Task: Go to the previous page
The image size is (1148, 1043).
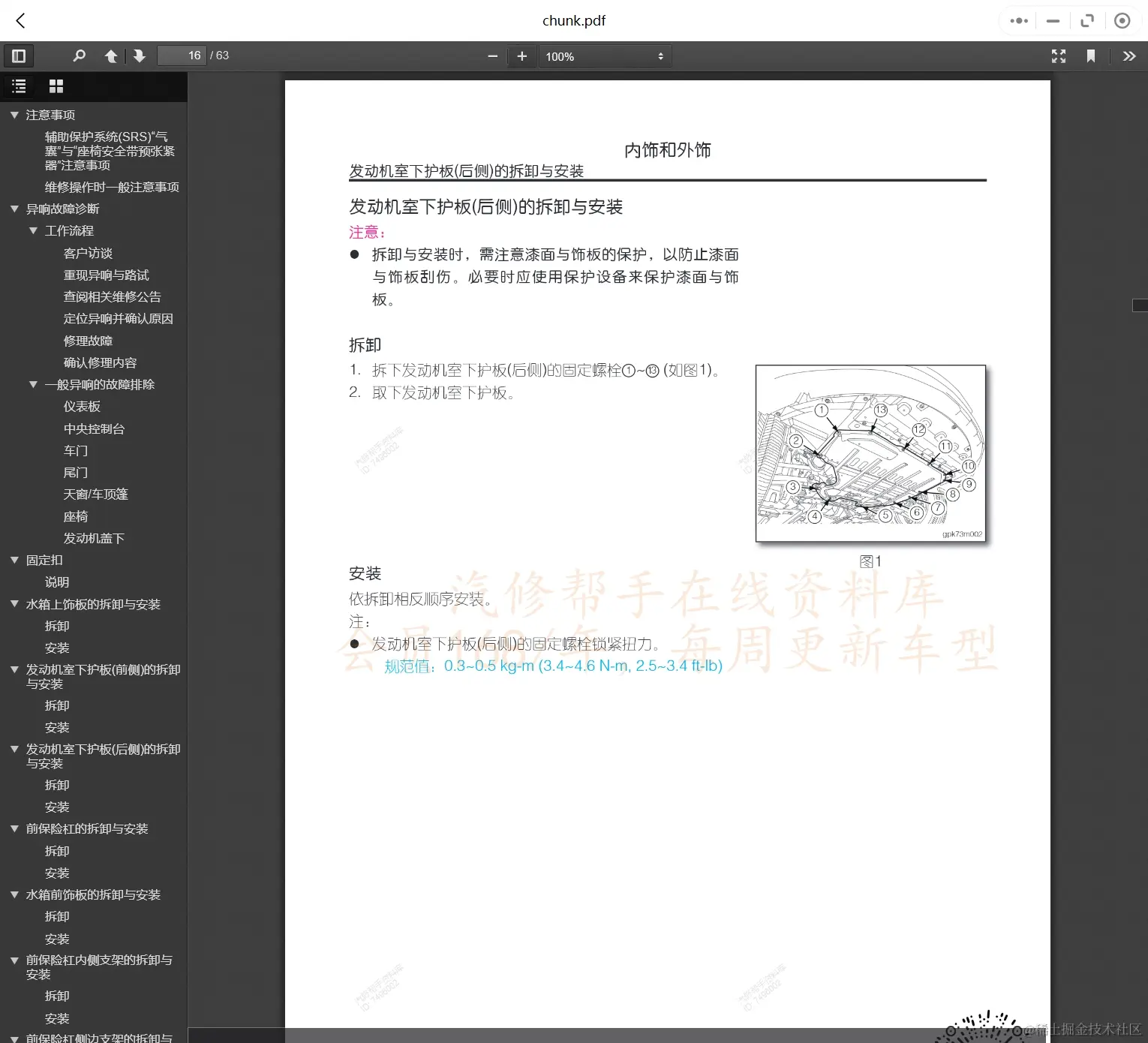Action: coord(111,56)
